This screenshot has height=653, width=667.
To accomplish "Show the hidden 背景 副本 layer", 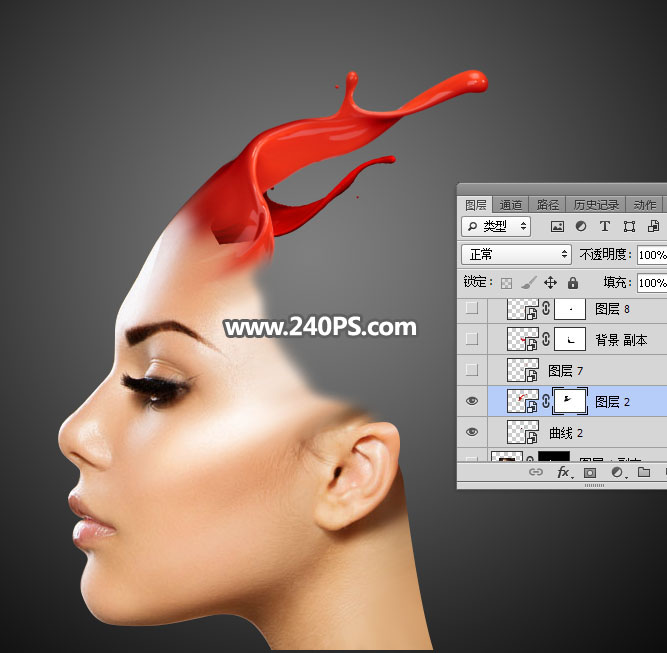I will click(x=472, y=339).
